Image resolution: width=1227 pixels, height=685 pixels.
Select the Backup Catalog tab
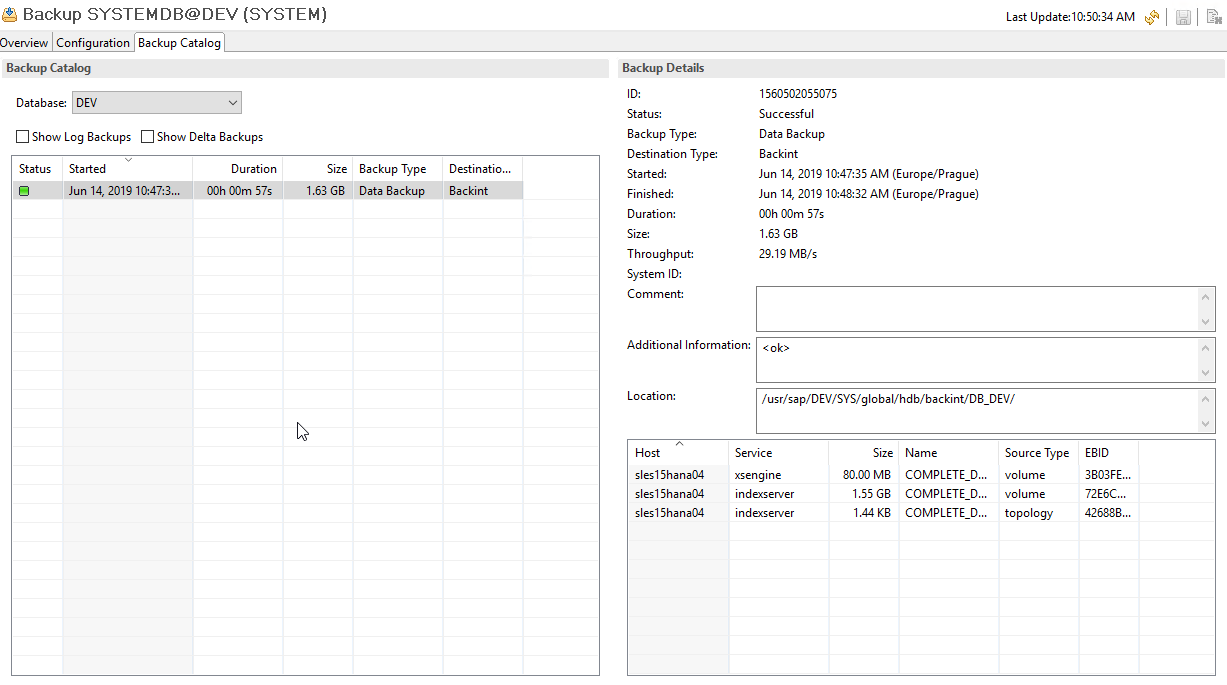coord(179,43)
